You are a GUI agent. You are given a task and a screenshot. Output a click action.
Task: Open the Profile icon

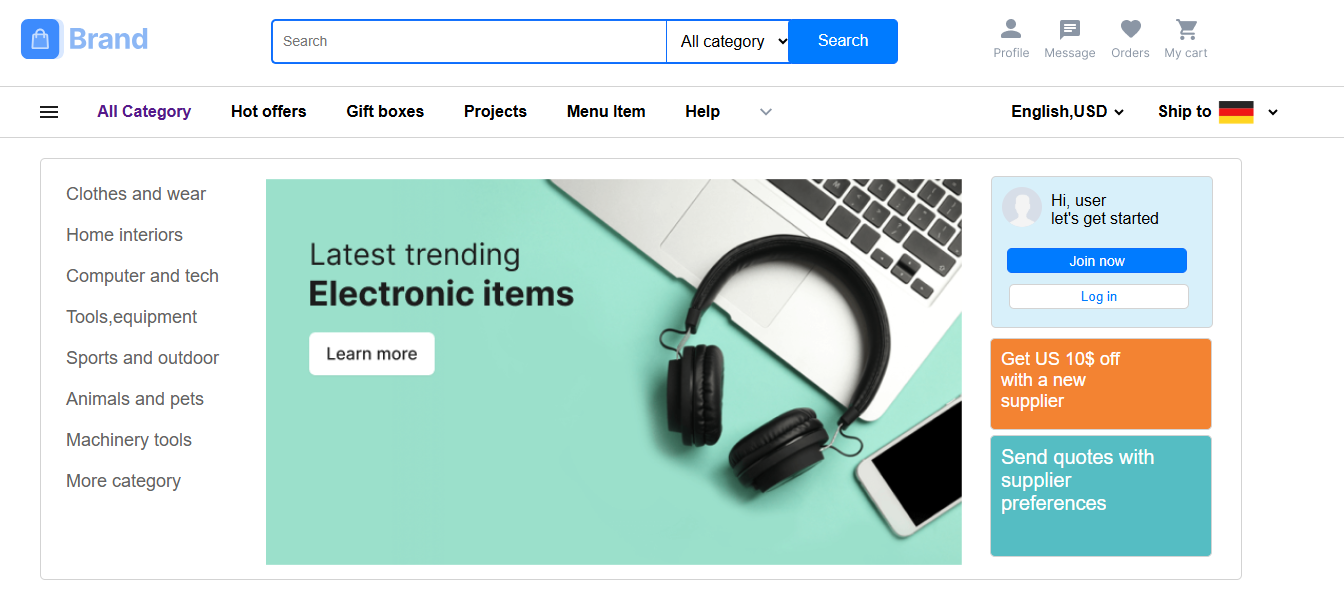pyautogui.click(x=1011, y=30)
